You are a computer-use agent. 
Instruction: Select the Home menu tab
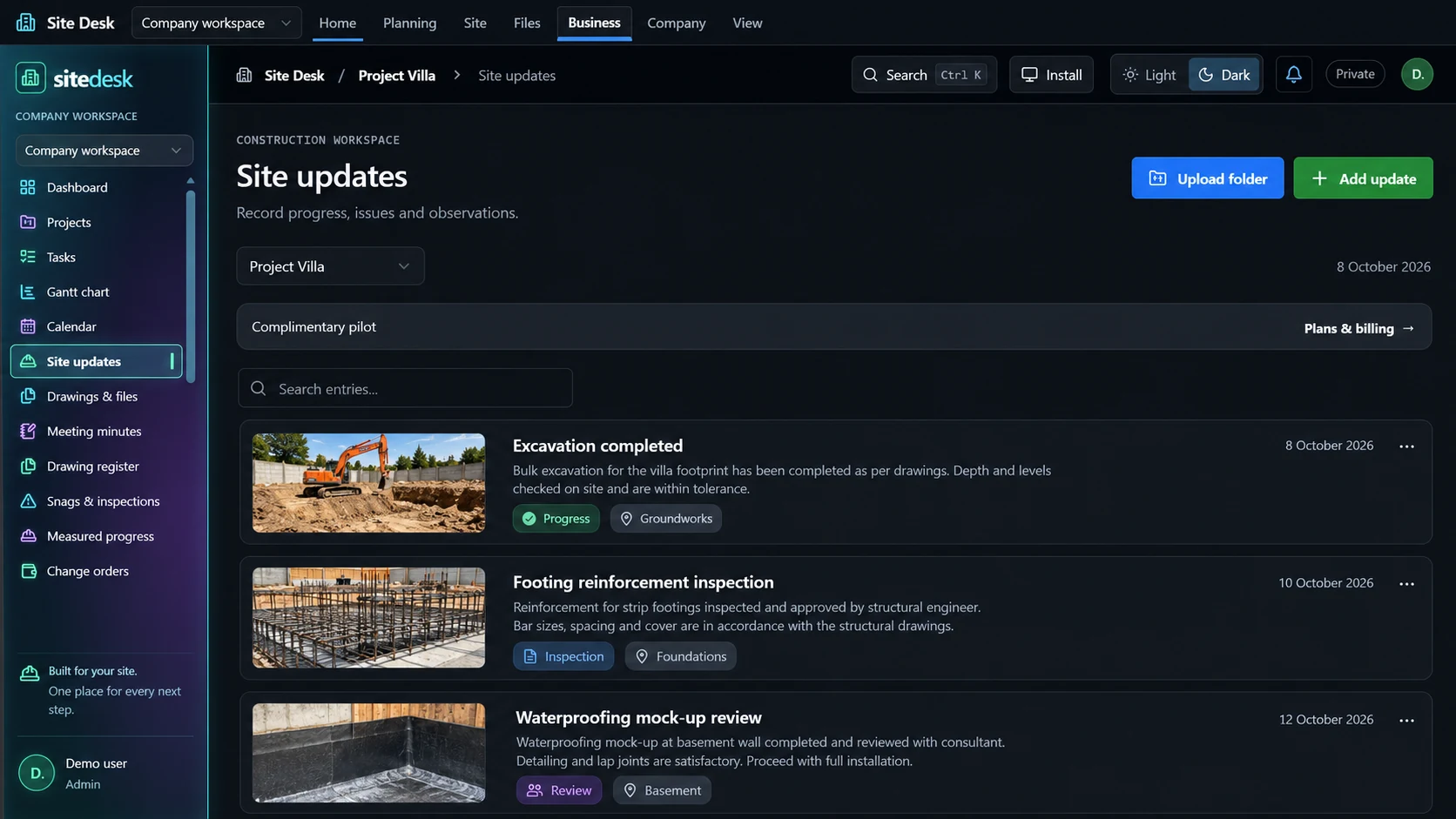click(x=337, y=23)
